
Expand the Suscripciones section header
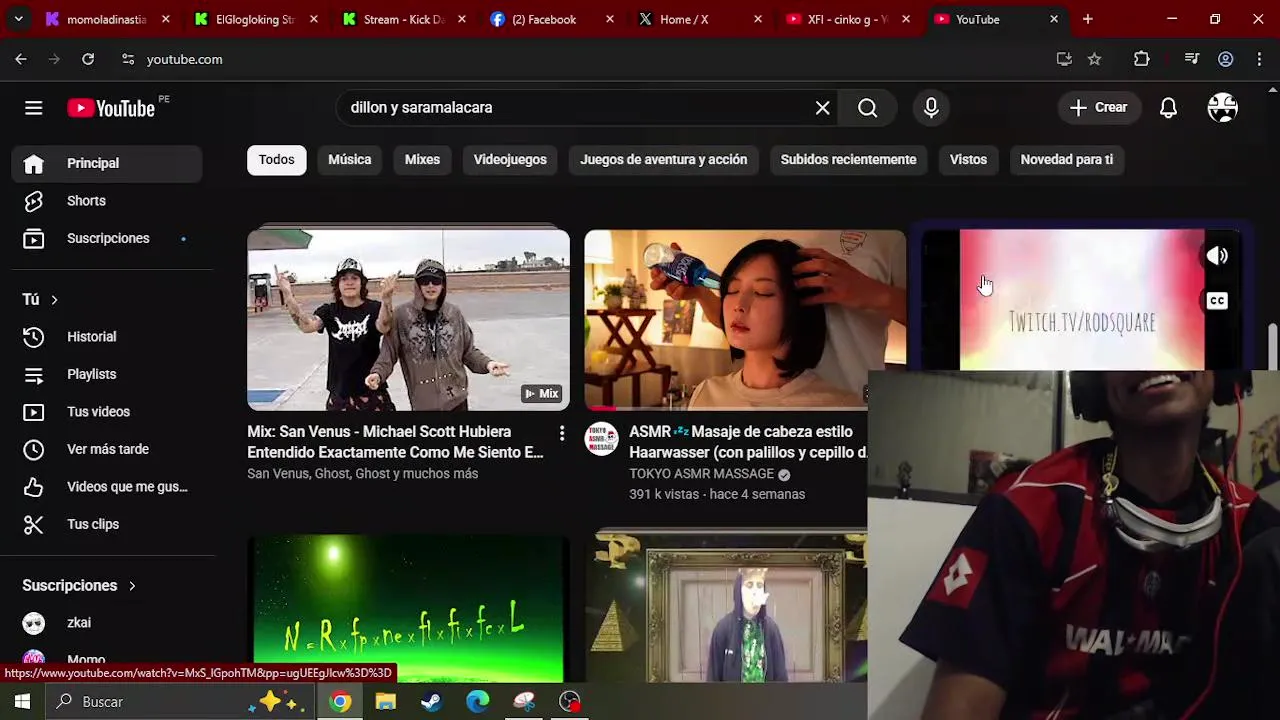[79, 585]
